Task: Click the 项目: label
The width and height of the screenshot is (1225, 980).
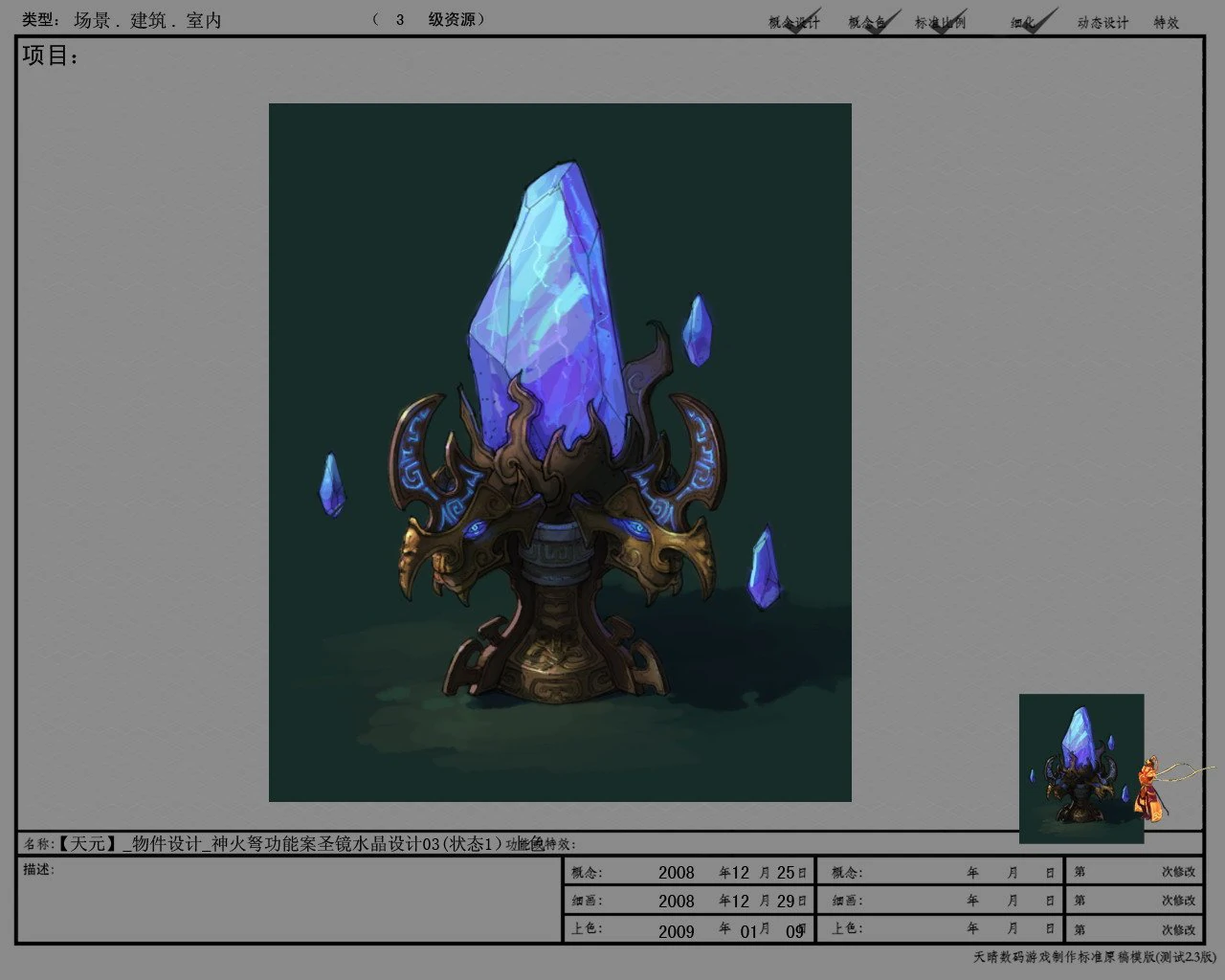Action: click(51, 56)
